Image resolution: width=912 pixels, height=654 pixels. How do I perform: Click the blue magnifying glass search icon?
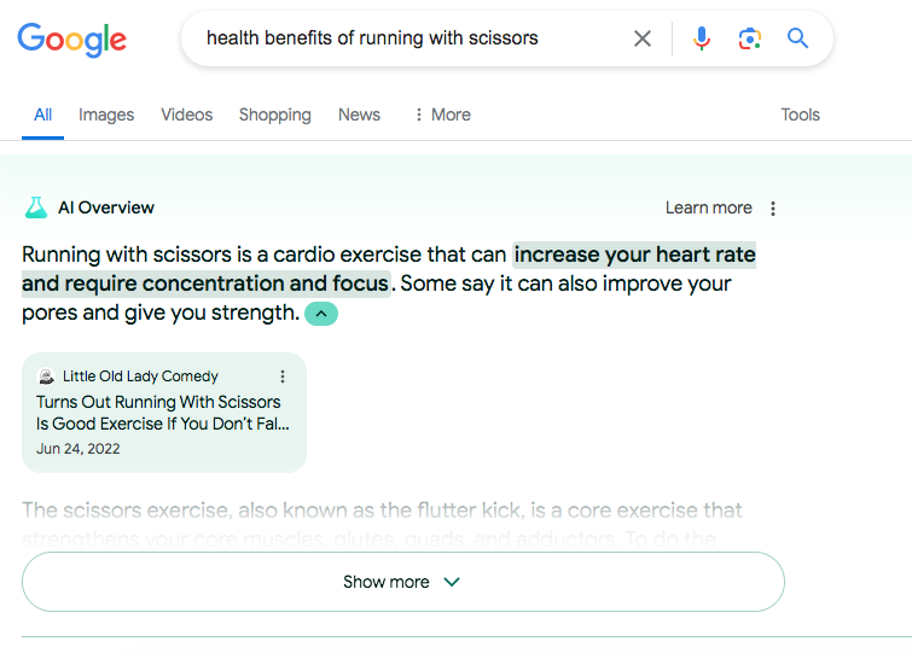coord(797,39)
